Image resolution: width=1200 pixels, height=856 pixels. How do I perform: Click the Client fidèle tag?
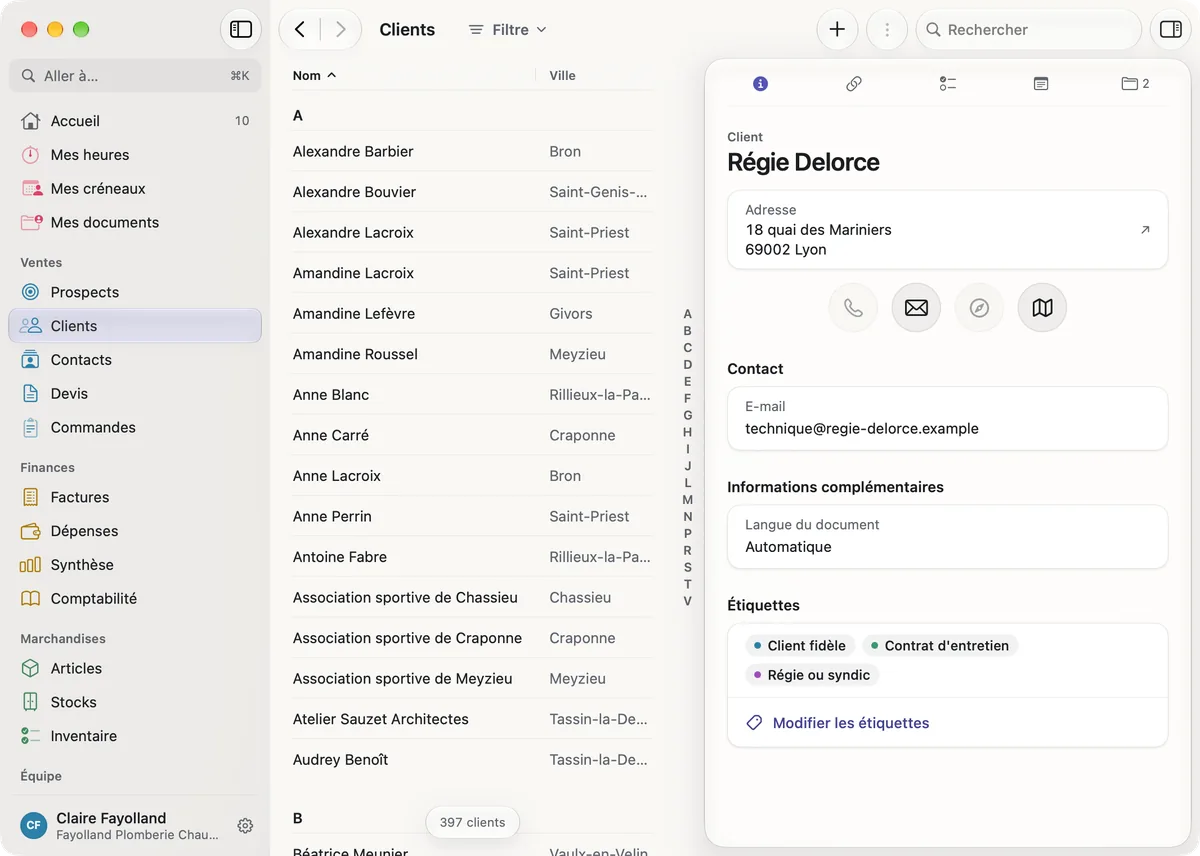800,646
